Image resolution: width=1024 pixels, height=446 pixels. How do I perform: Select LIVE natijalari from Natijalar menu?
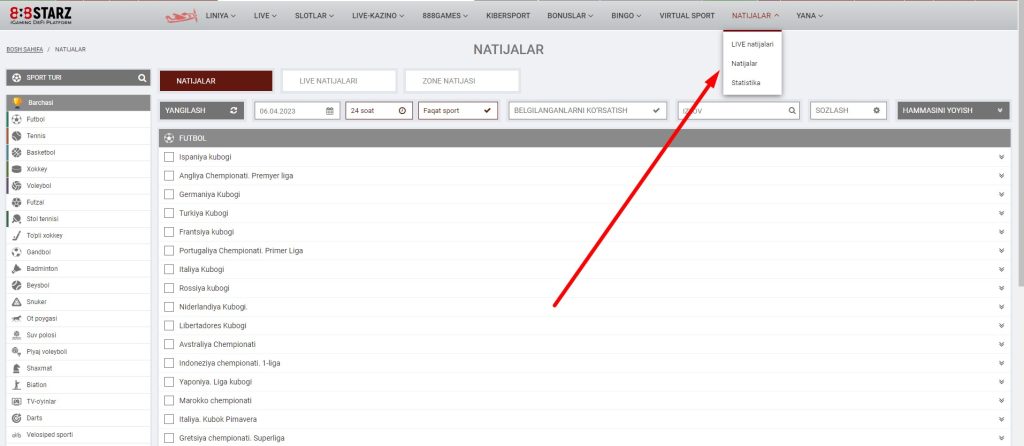[x=752, y=44]
